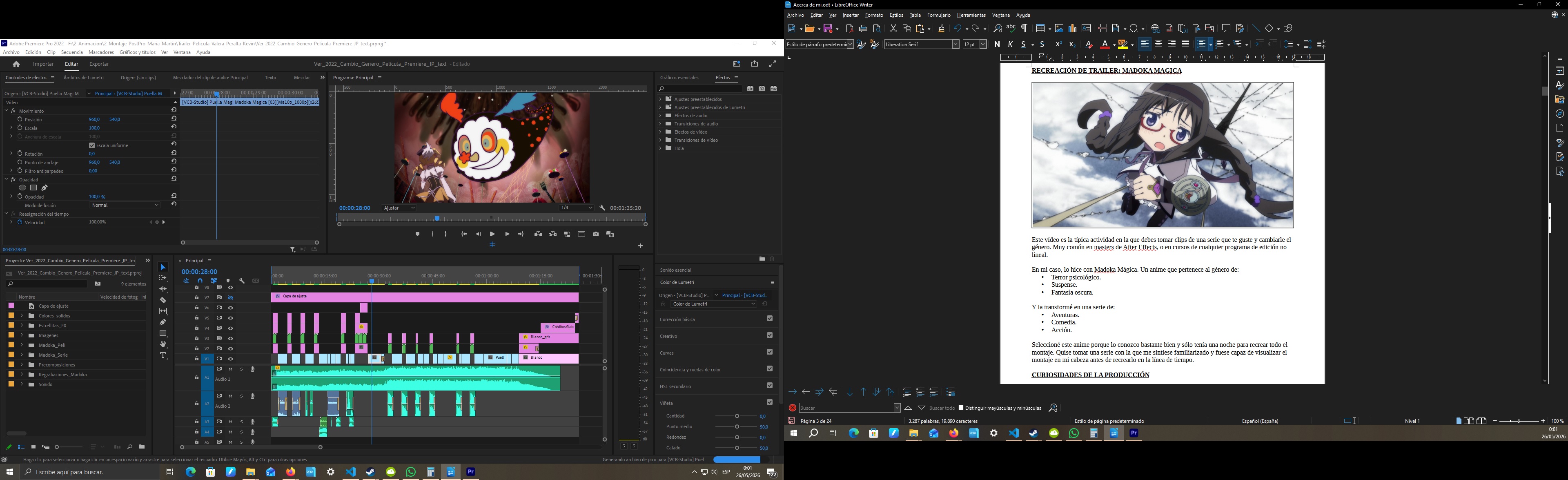Viewport: 1568px width, 480px height.
Task: Select the Razor tool in Premiere toolbar
Action: point(163,300)
